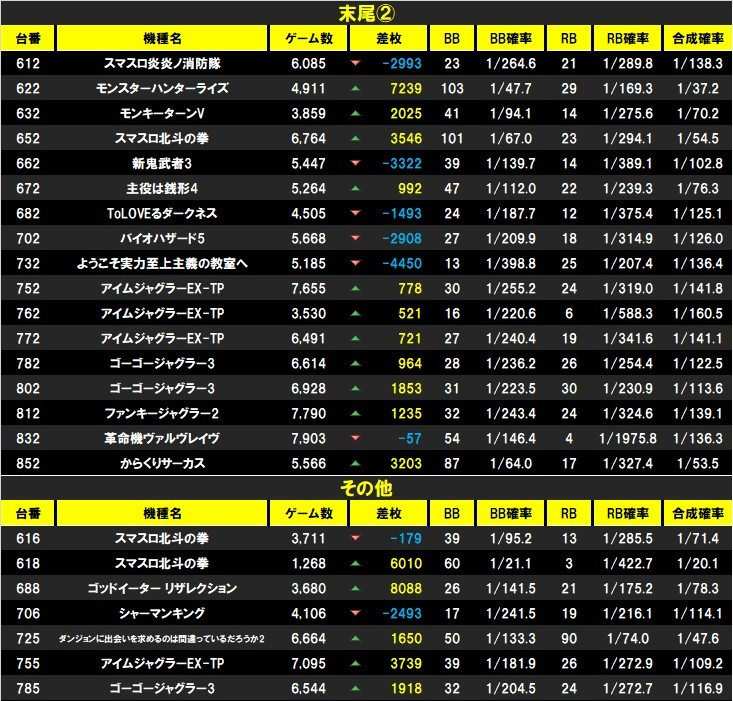Image resolution: width=733 pixels, height=701 pixels.
Task: Click the machine name 主役は銭形4
Action: (162, 188)
